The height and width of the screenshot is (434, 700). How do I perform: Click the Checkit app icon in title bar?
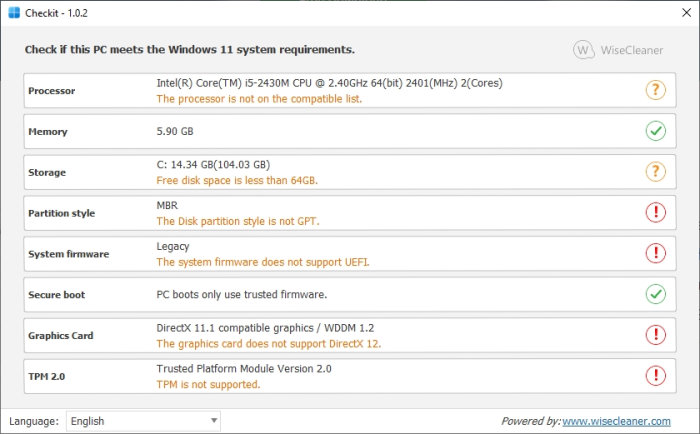point(13,11)
